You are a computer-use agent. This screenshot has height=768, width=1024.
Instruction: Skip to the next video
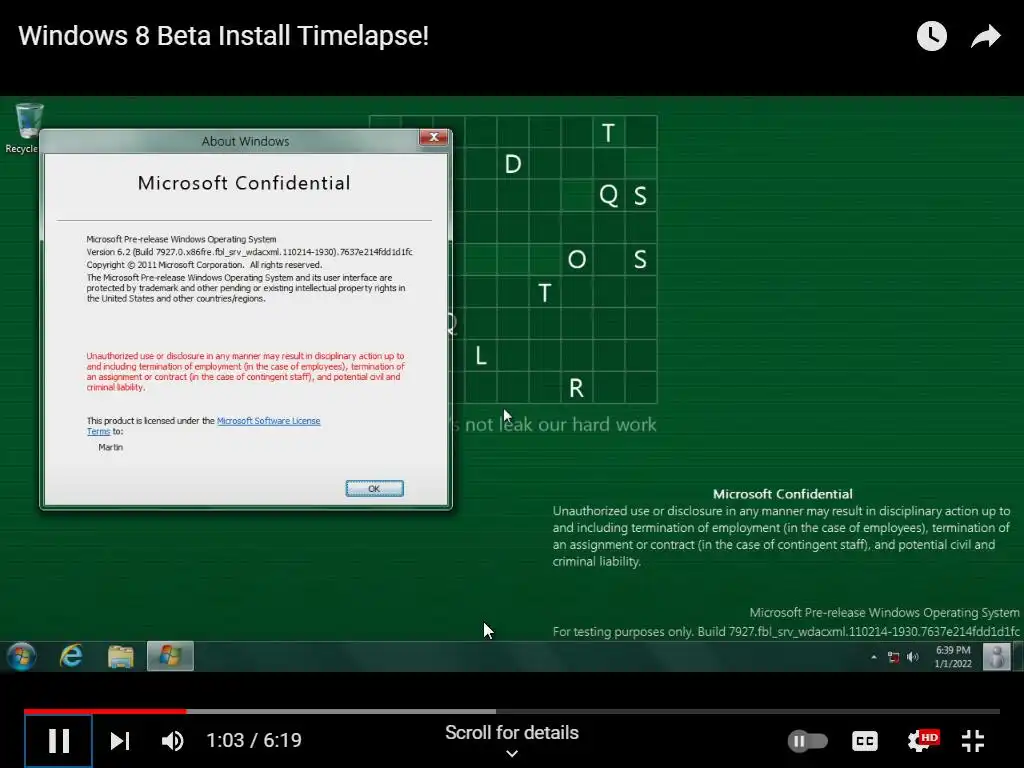tap(120, 741)
